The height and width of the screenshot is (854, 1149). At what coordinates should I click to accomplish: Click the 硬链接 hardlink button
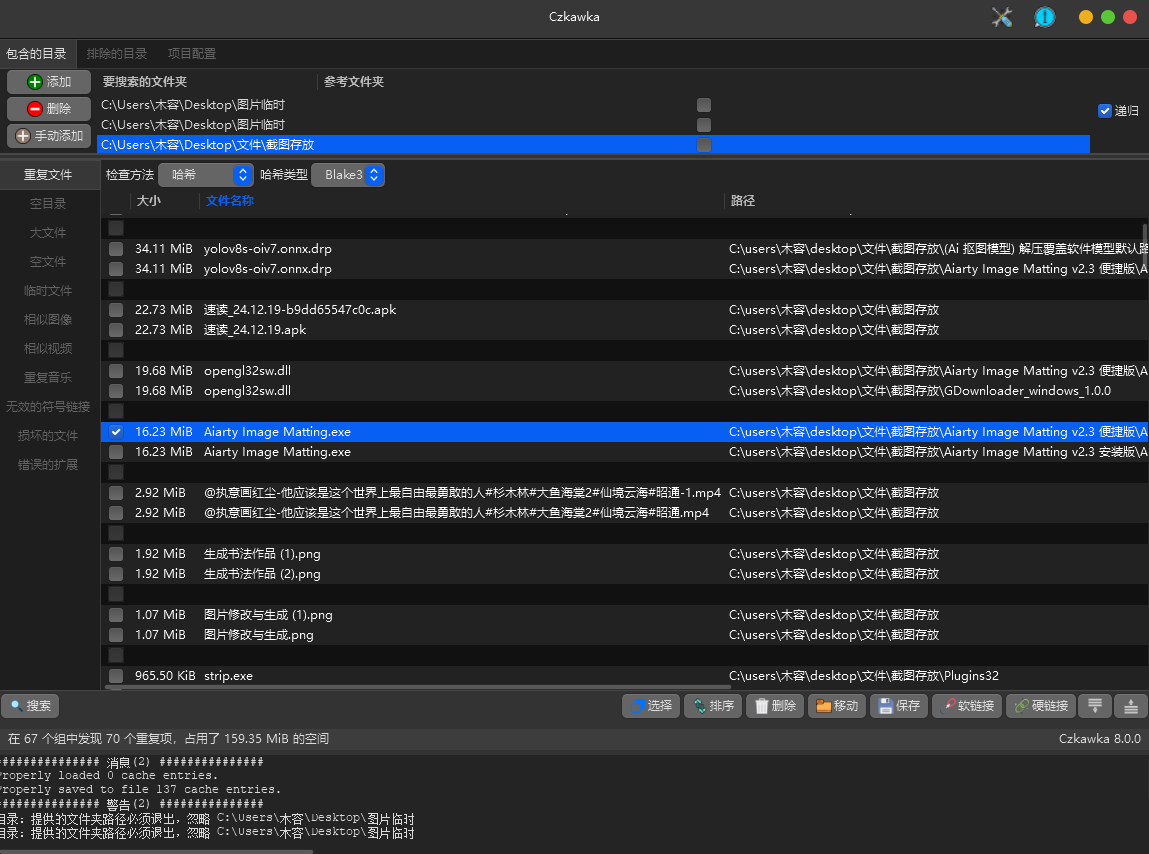[1041, 706]
